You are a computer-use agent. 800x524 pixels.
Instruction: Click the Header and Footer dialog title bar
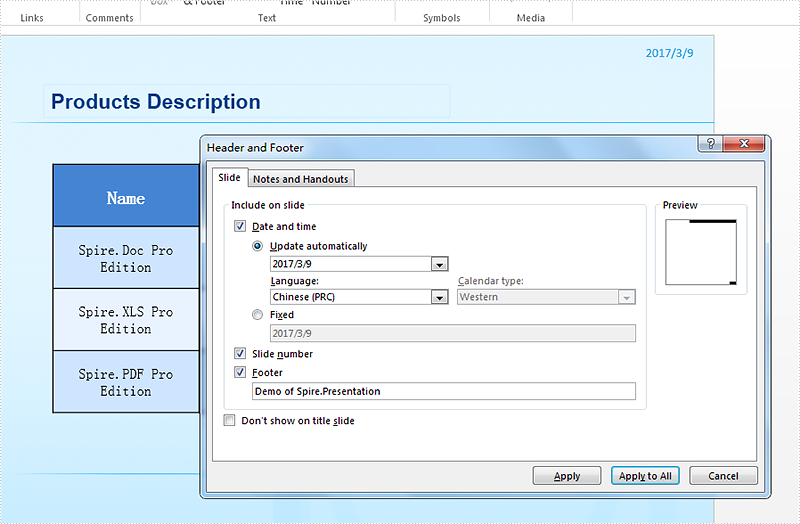(449, 147)
